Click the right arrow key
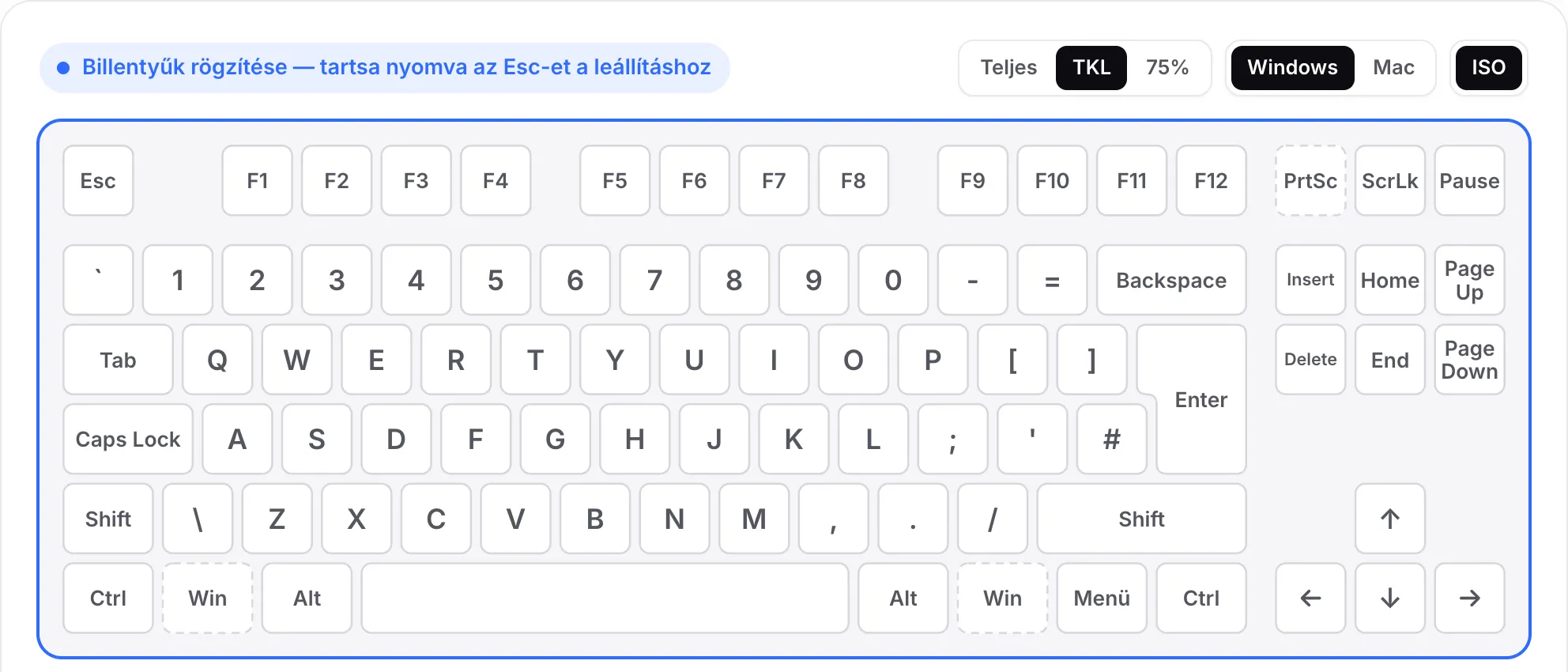1568x672 pixels. (x=1469, y=598)
